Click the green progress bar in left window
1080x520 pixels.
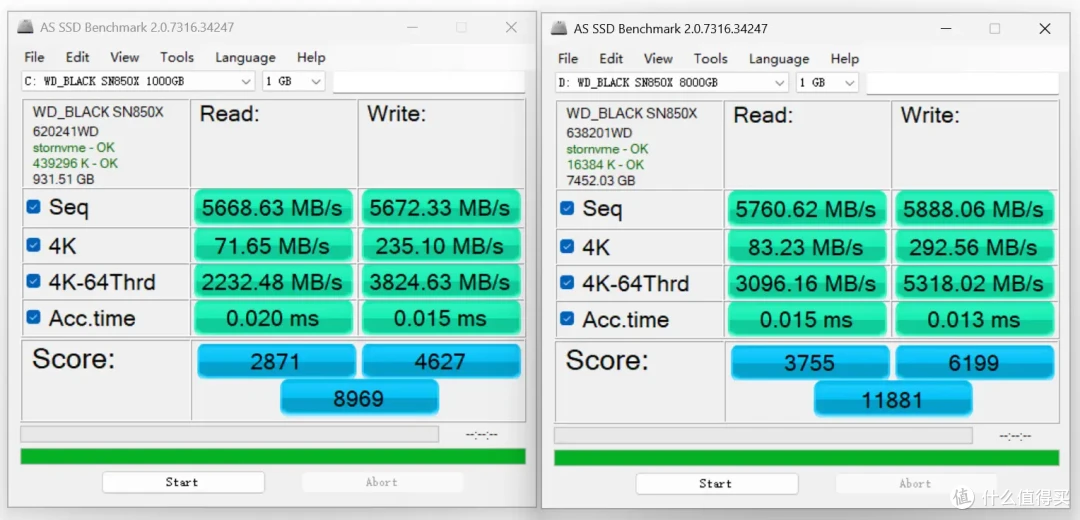[x=273, y=456]
